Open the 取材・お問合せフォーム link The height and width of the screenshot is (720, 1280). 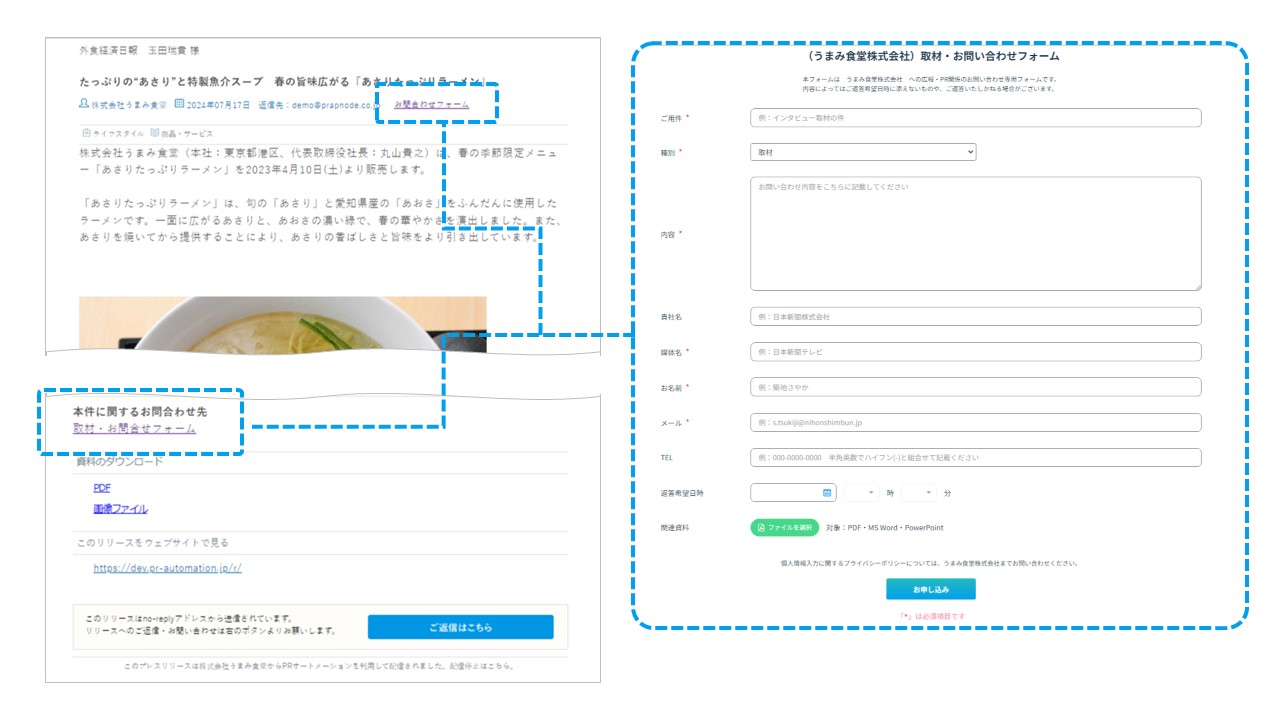[134, 429]
